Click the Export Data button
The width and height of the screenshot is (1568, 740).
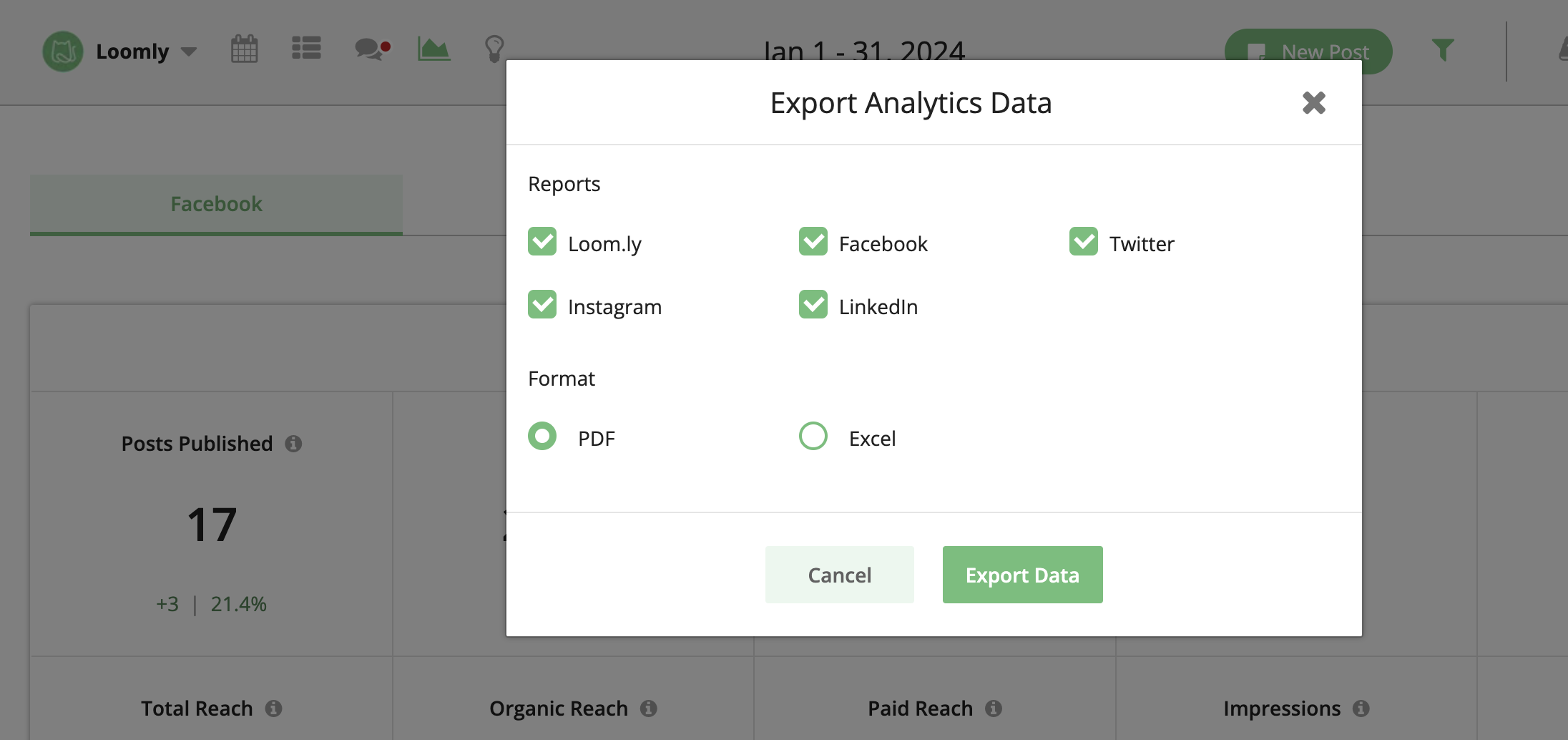[x=1022, y=575]
